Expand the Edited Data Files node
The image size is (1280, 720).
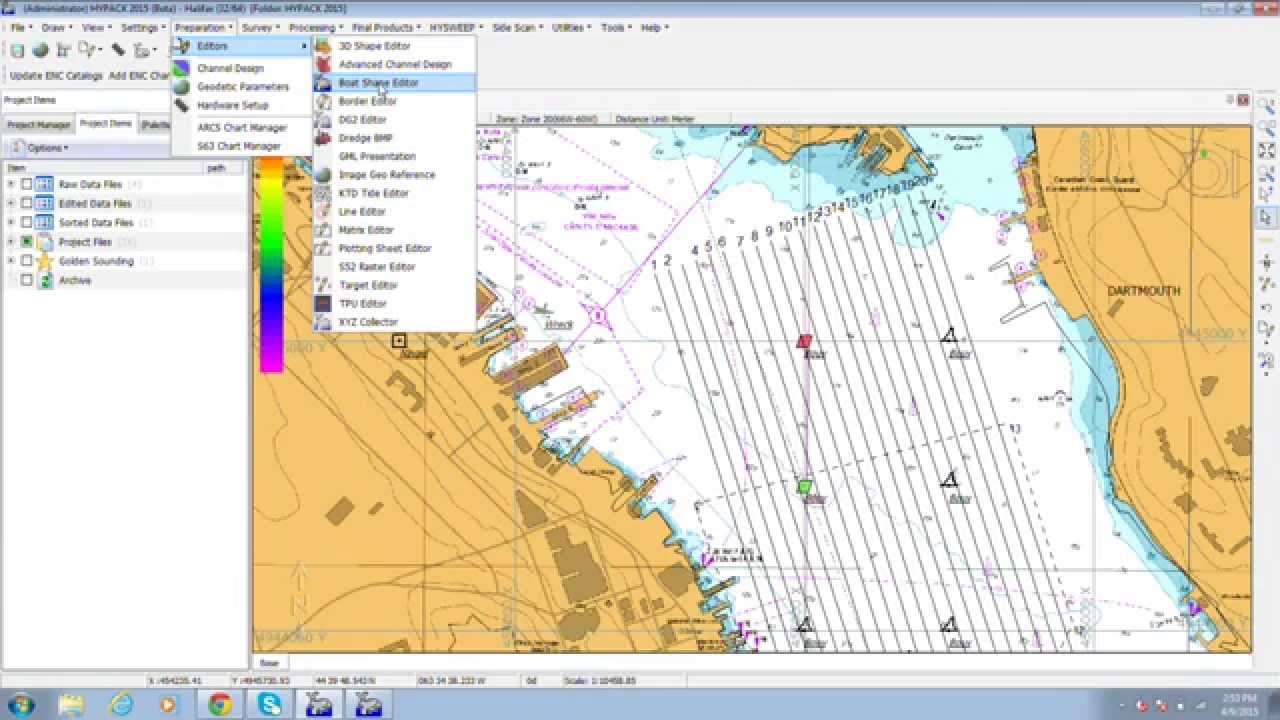click(x=11, y=203)
